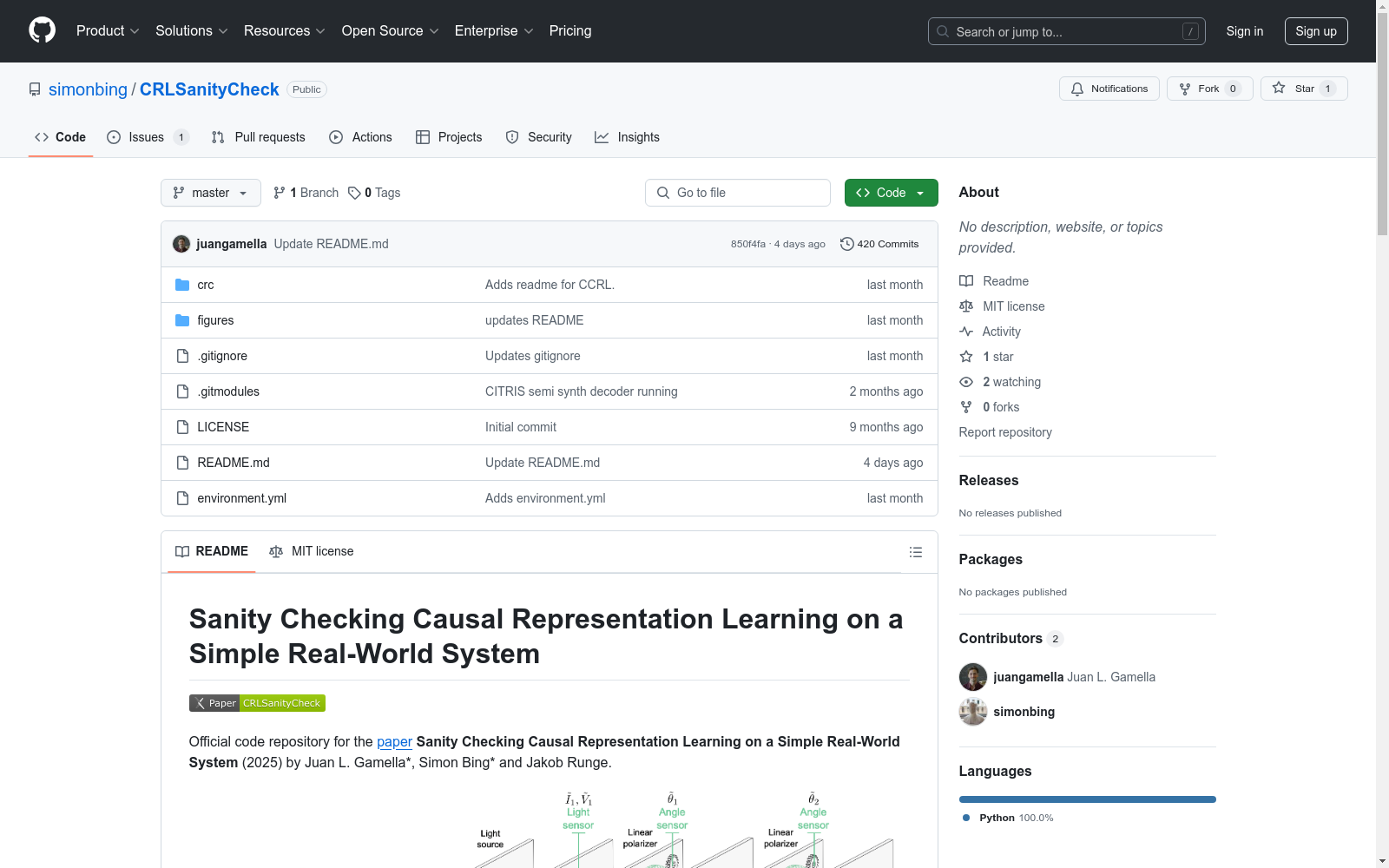The height and width of the screenshot is (868, 1389).
Task: Fork the repository
Action: (1209, 89)
